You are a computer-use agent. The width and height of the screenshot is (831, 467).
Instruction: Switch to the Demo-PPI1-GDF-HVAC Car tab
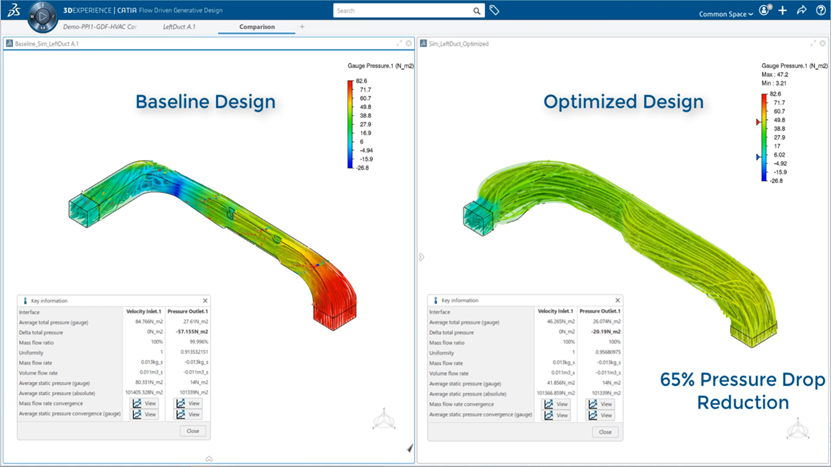[x=99, y=27]
